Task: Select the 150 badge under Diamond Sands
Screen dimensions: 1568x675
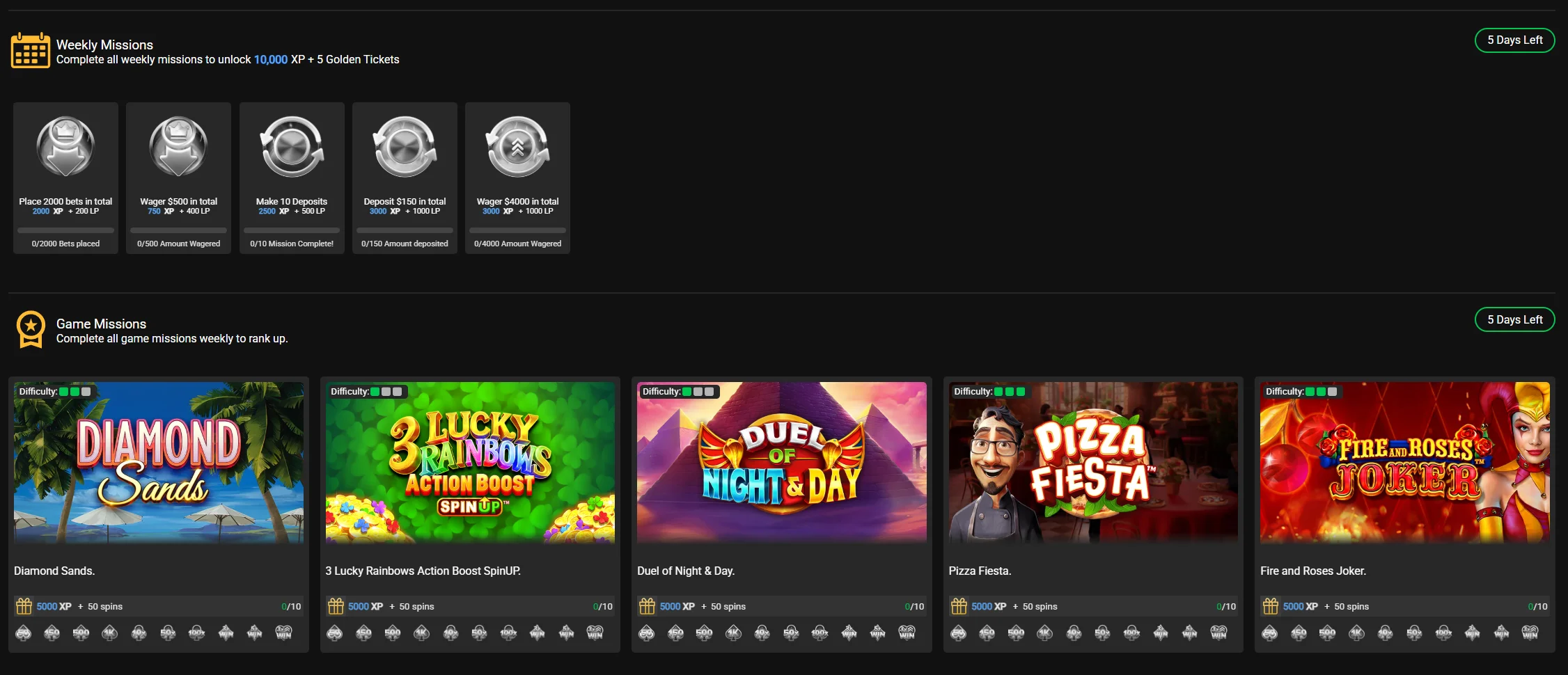Action: pyautogui.click(x=52, y=633)
